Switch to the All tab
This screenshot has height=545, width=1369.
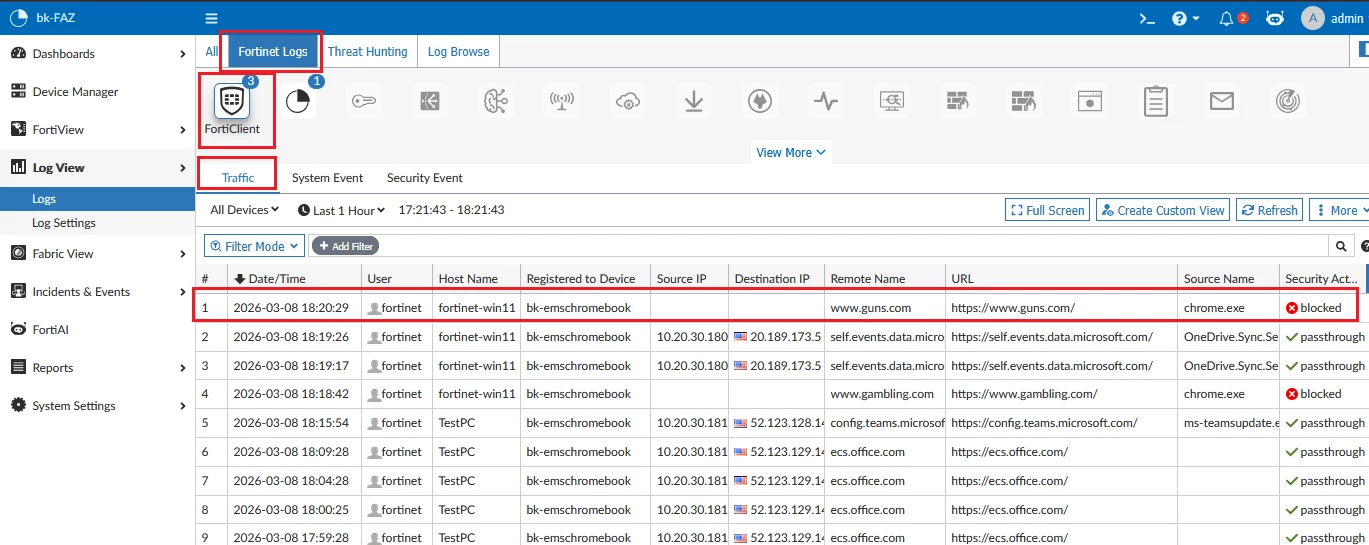coord(212,51)
